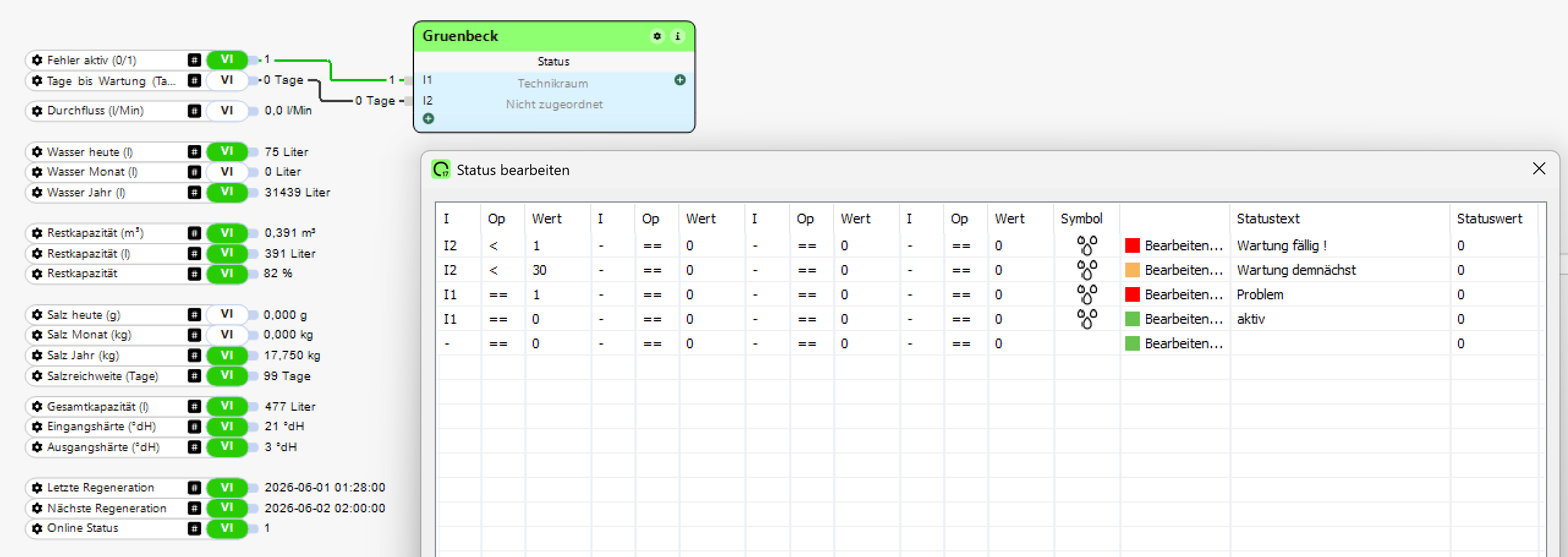This screenshot has width=1568, height=557.
Task: Click the '31439 Liter' value of Wasser Jahr
Action: click(297, 192)
